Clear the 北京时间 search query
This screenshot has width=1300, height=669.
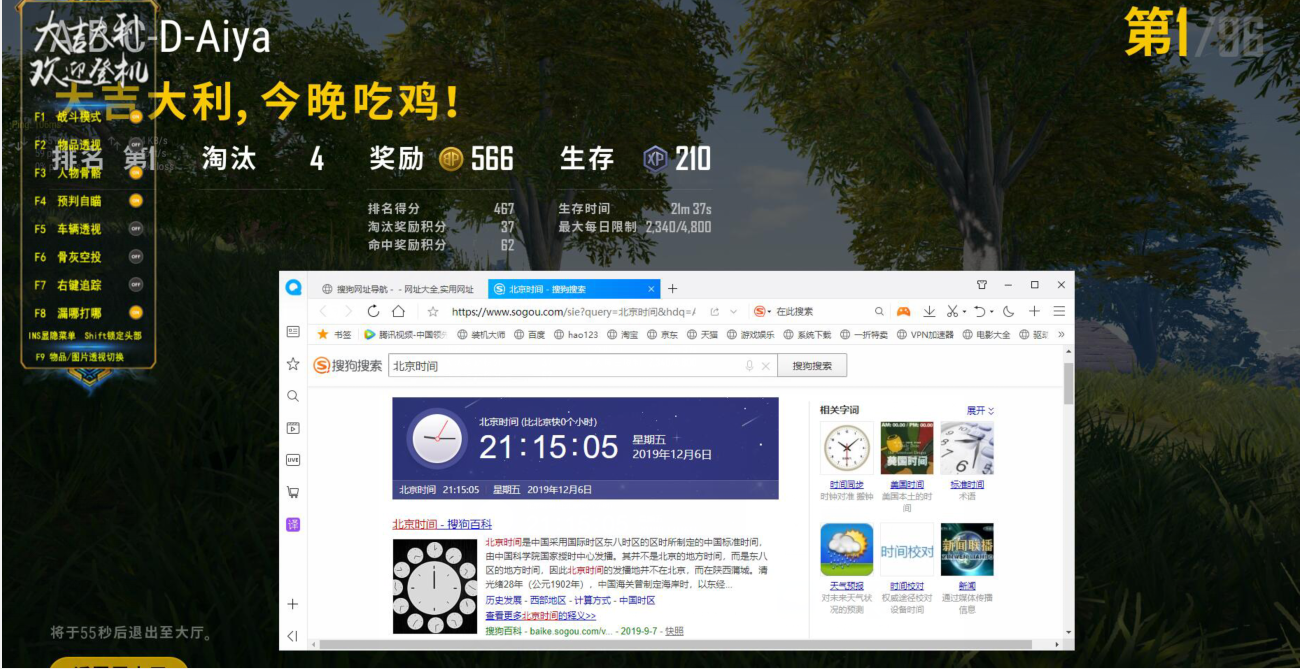pos(766,366)
